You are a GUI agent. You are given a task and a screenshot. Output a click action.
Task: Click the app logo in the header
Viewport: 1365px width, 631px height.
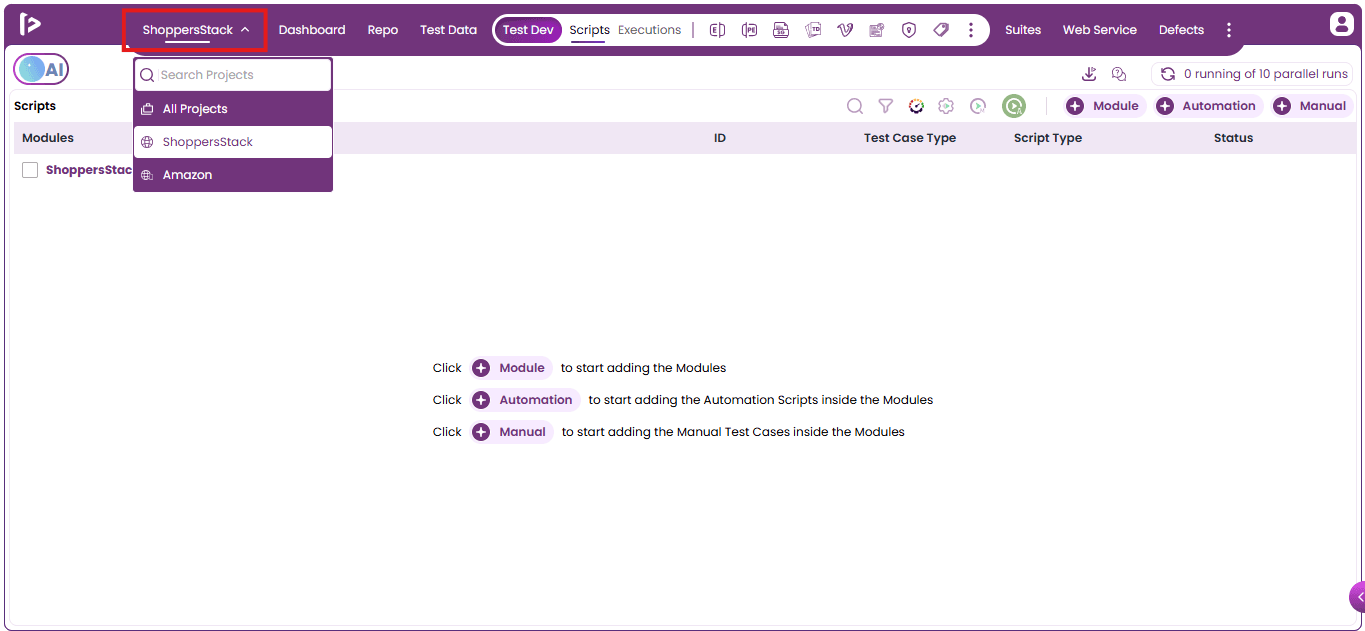point(30,24)
